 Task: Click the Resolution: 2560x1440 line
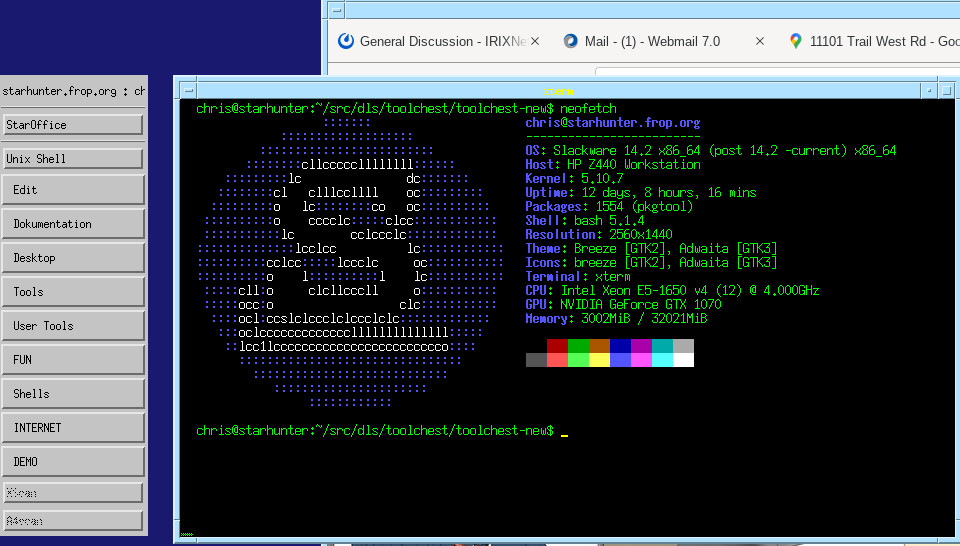pyautogui.click(x=599, y=234)
